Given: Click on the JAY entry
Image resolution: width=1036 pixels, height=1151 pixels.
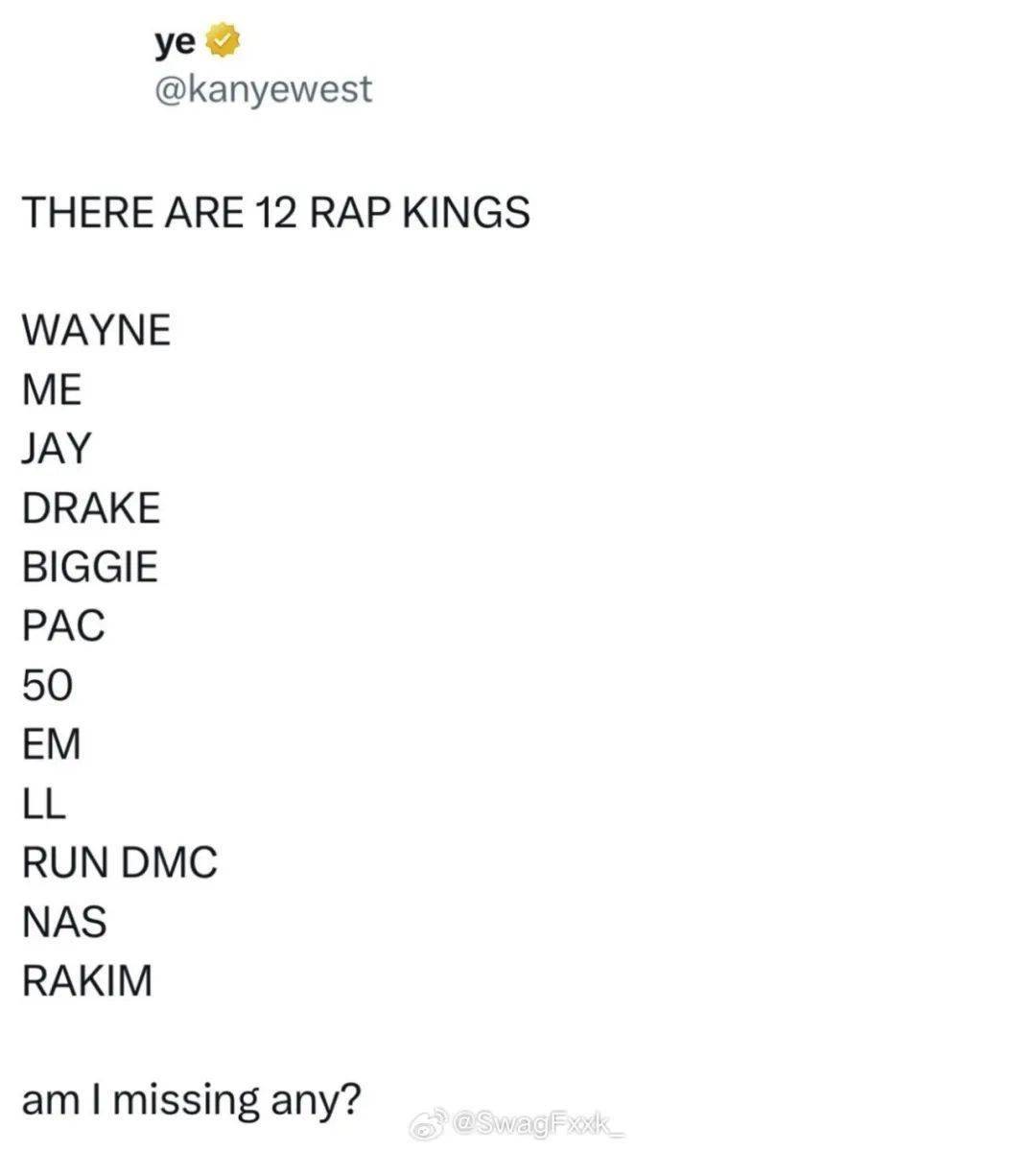Looking at the screenshot, I should click(57, 448).
